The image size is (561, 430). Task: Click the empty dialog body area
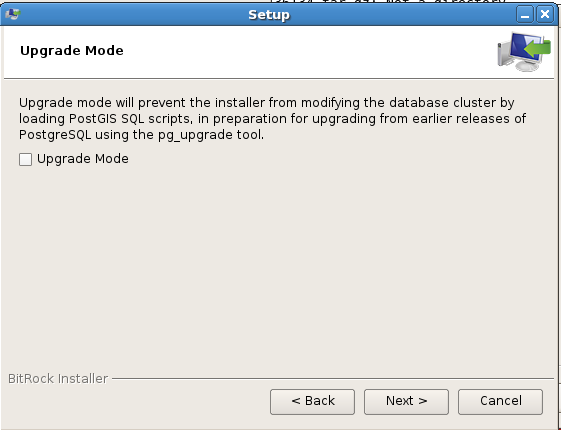279,268
